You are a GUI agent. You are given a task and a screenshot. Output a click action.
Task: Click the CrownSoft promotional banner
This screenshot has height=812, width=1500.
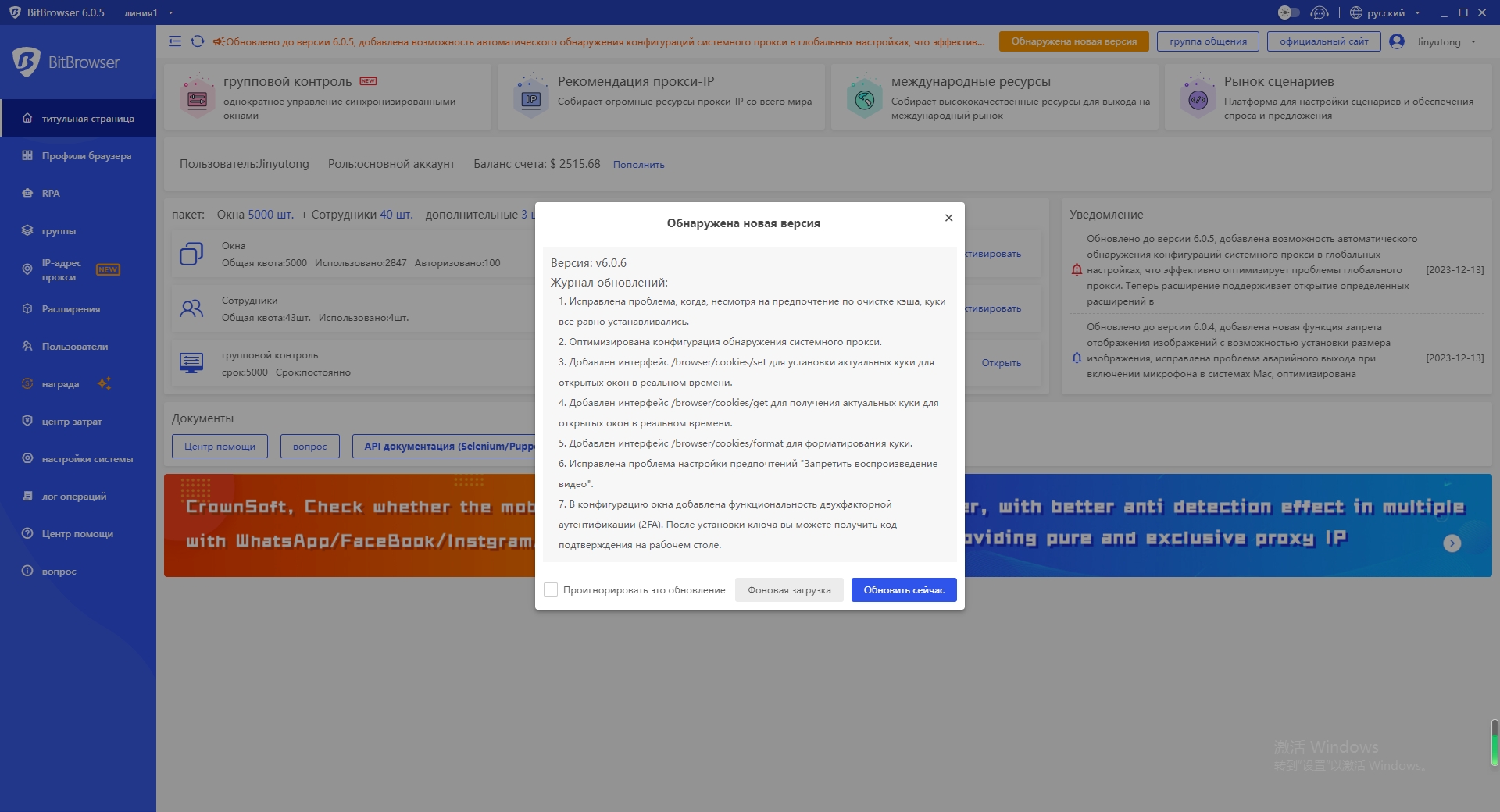349,525
